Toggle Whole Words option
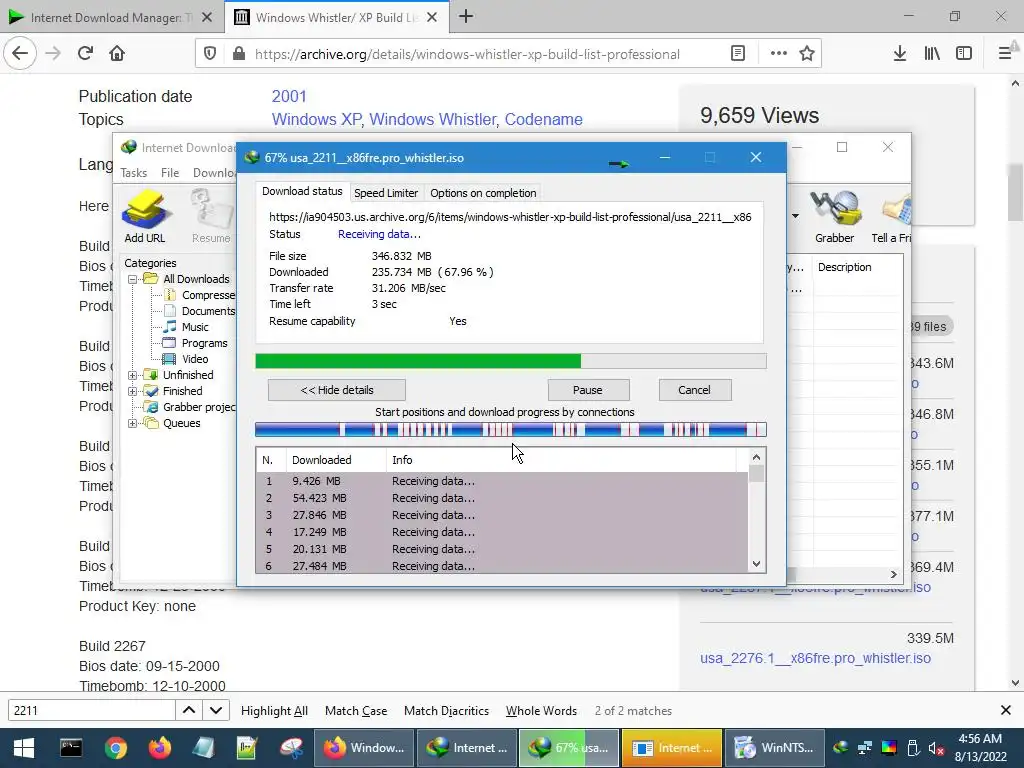1024x768 pixels. tap(541, 711)
